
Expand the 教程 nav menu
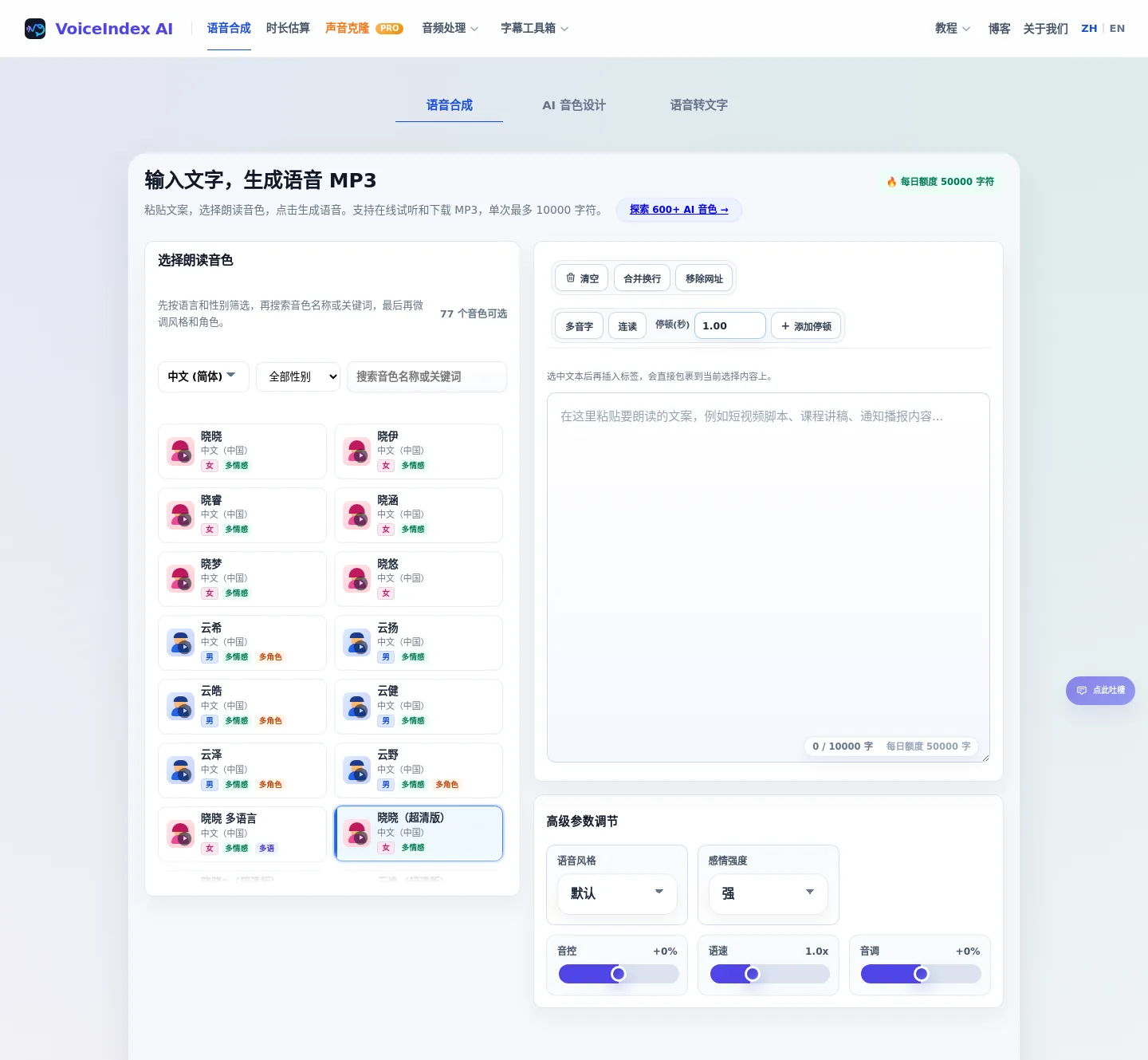pyautogui.click(x=953, y=29)
